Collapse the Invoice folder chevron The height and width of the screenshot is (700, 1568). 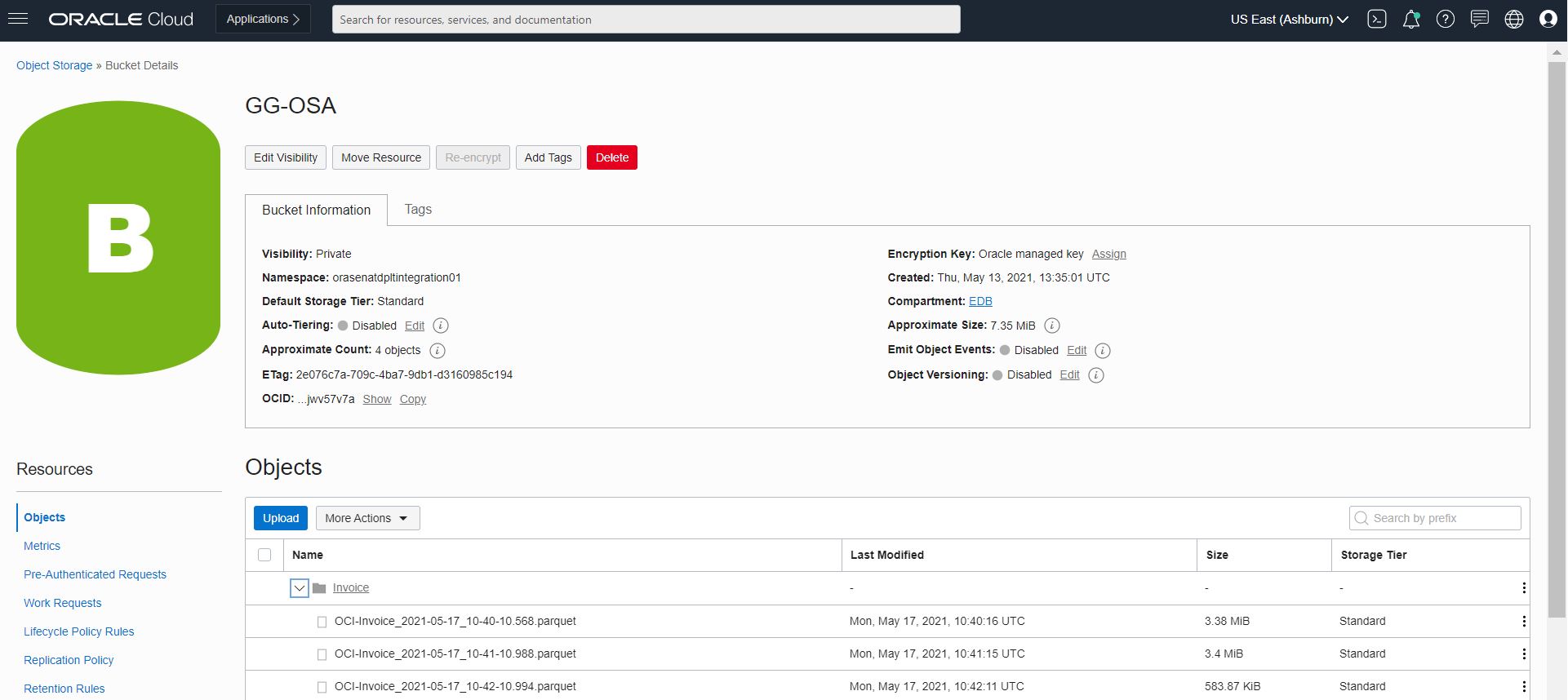pos(300,588)
